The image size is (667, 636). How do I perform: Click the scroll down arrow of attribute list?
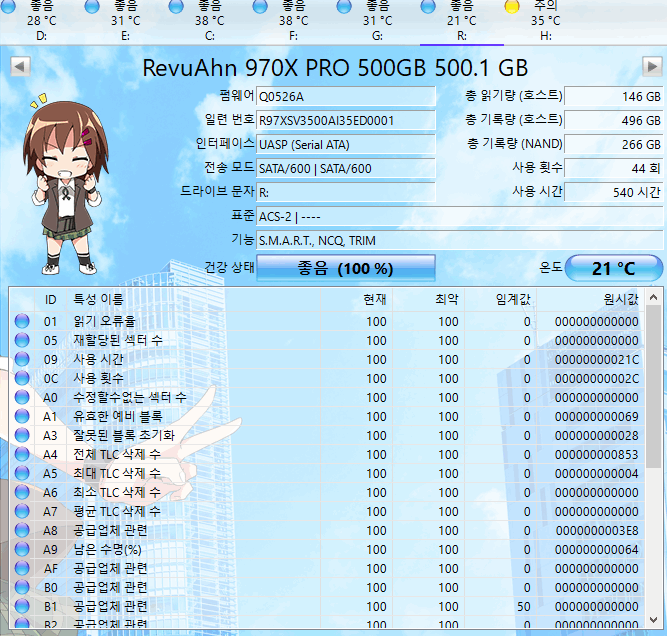654,620
